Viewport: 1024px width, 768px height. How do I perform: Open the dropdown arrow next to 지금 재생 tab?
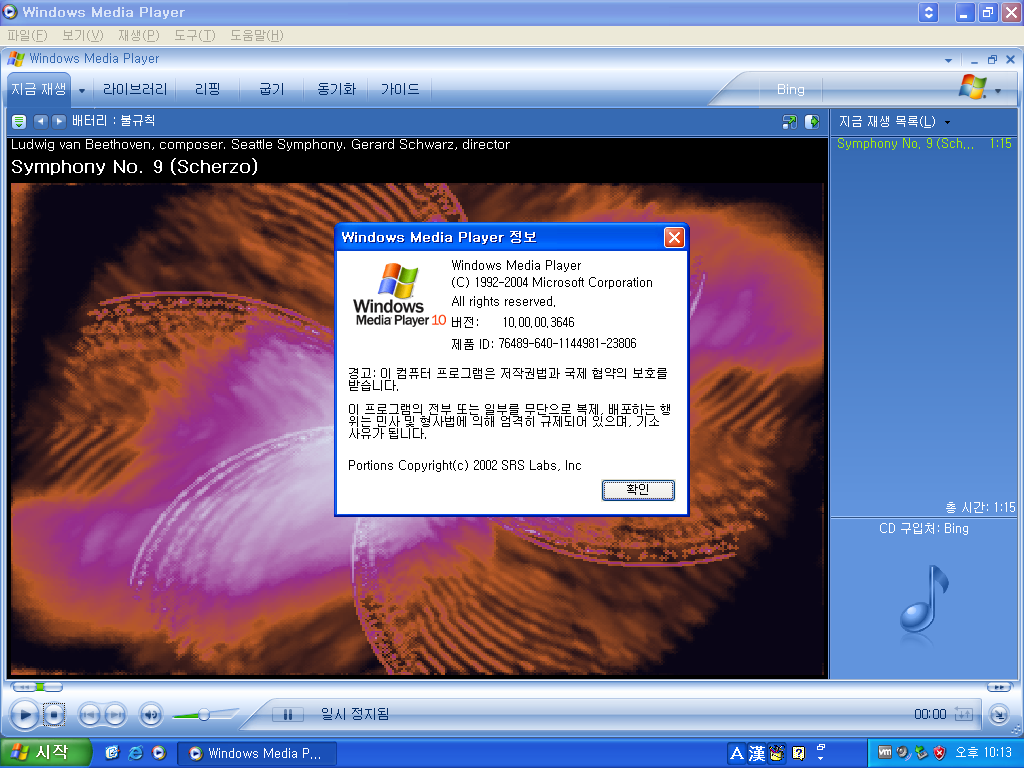point(82,91)
